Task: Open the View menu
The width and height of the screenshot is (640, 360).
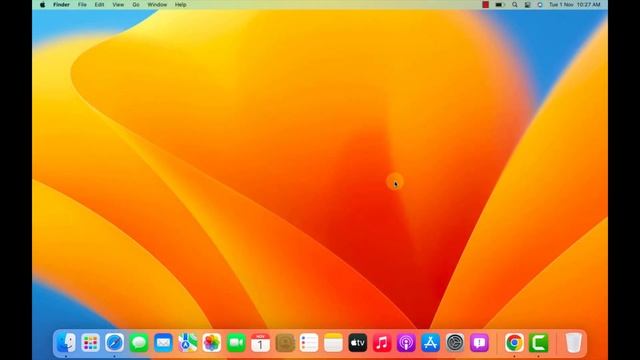Action: (118, 4)
